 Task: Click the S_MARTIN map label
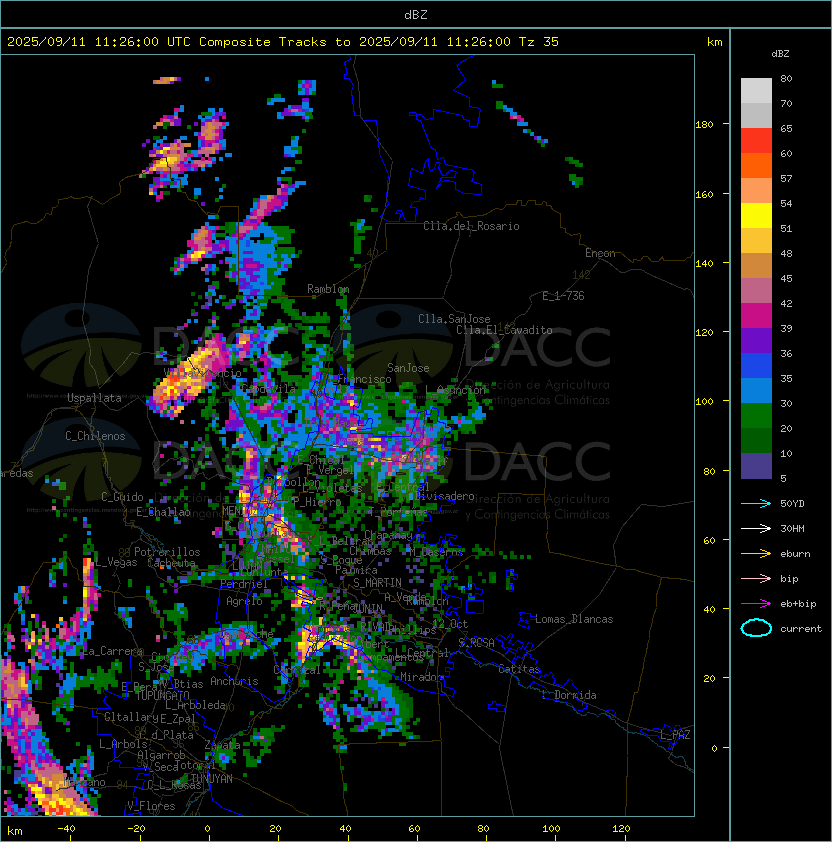coord(378,583)
